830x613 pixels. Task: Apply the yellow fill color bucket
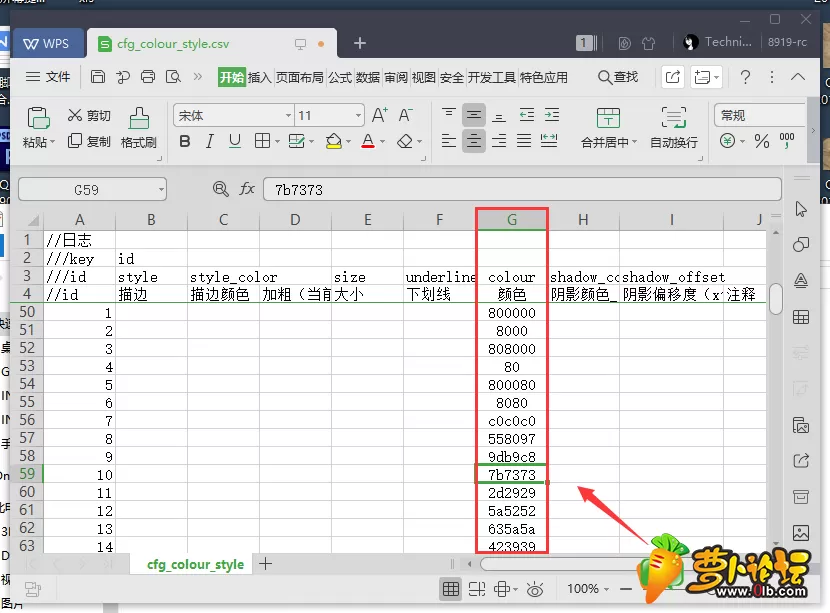click(333, 141)
